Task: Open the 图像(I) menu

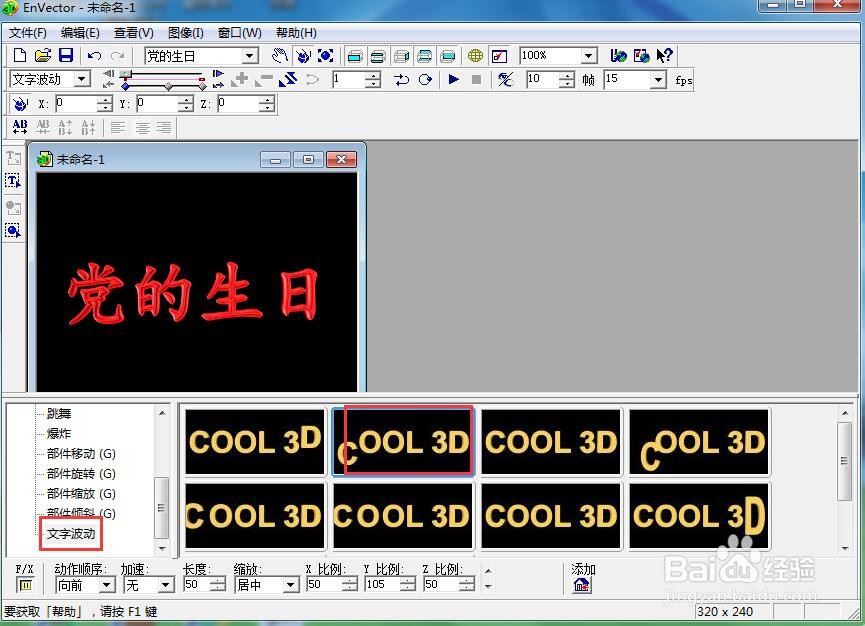Action: (185, 33)
